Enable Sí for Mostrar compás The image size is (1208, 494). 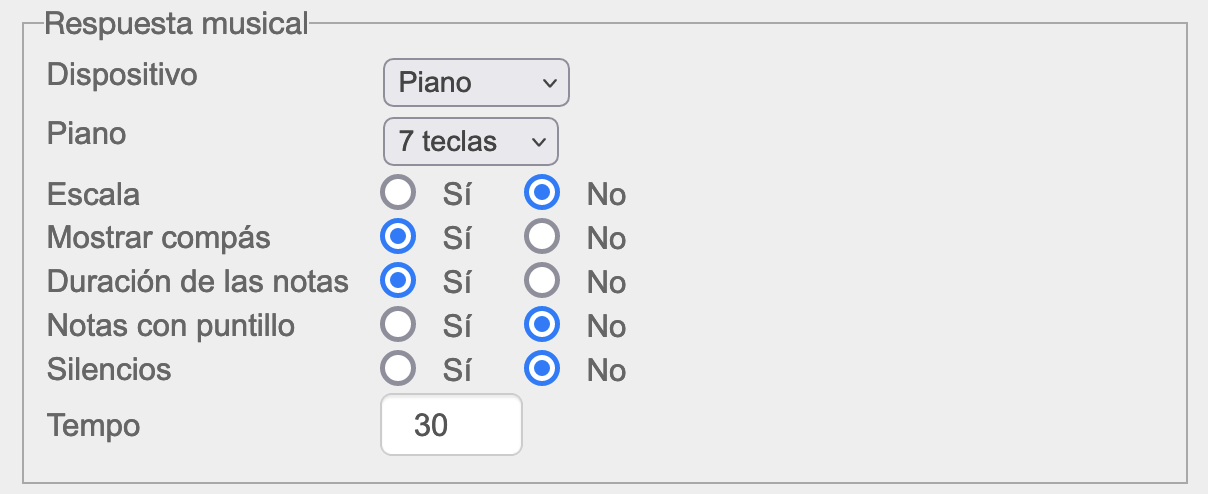click(398, 237)
